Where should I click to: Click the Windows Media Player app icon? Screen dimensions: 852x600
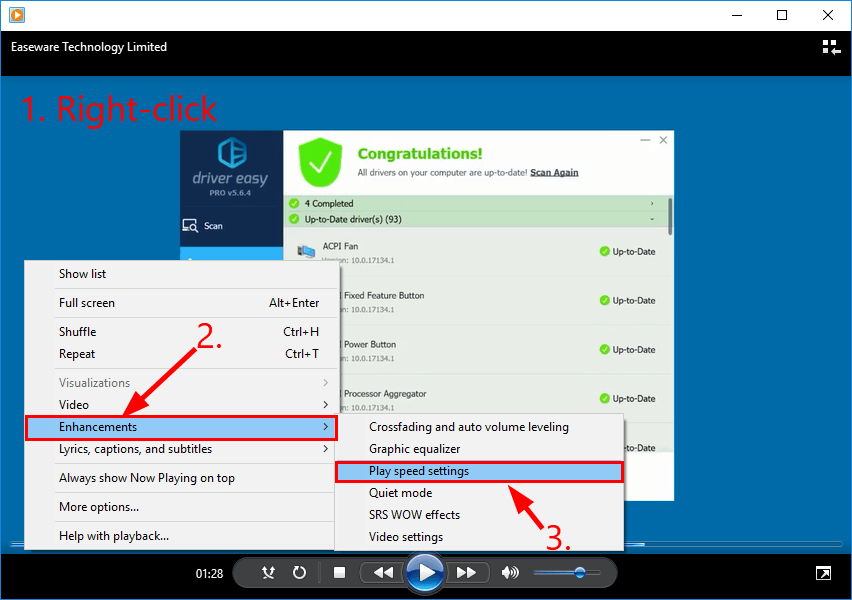pos(17,15)
